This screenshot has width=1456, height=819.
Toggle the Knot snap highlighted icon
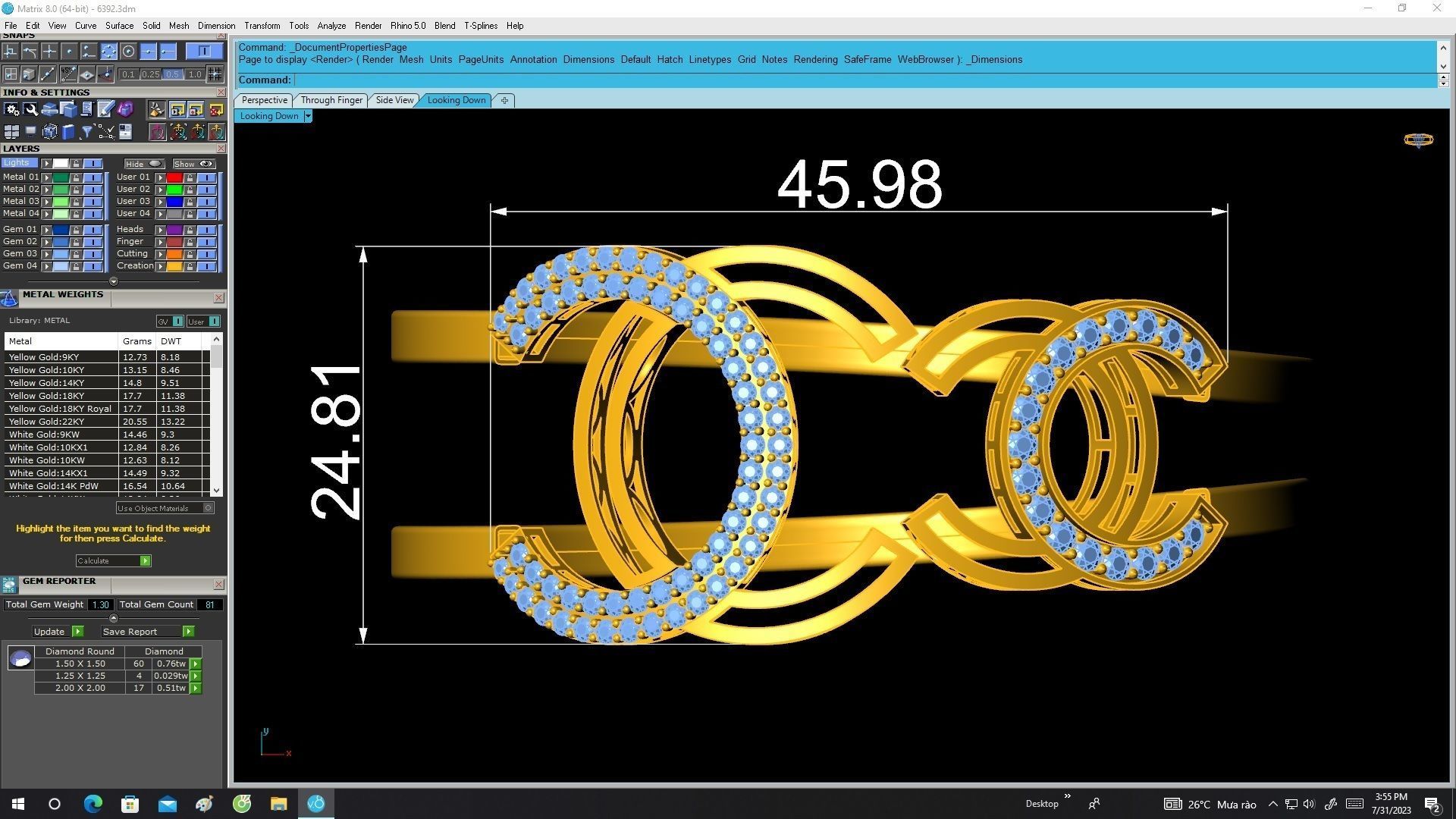point(108,51)
